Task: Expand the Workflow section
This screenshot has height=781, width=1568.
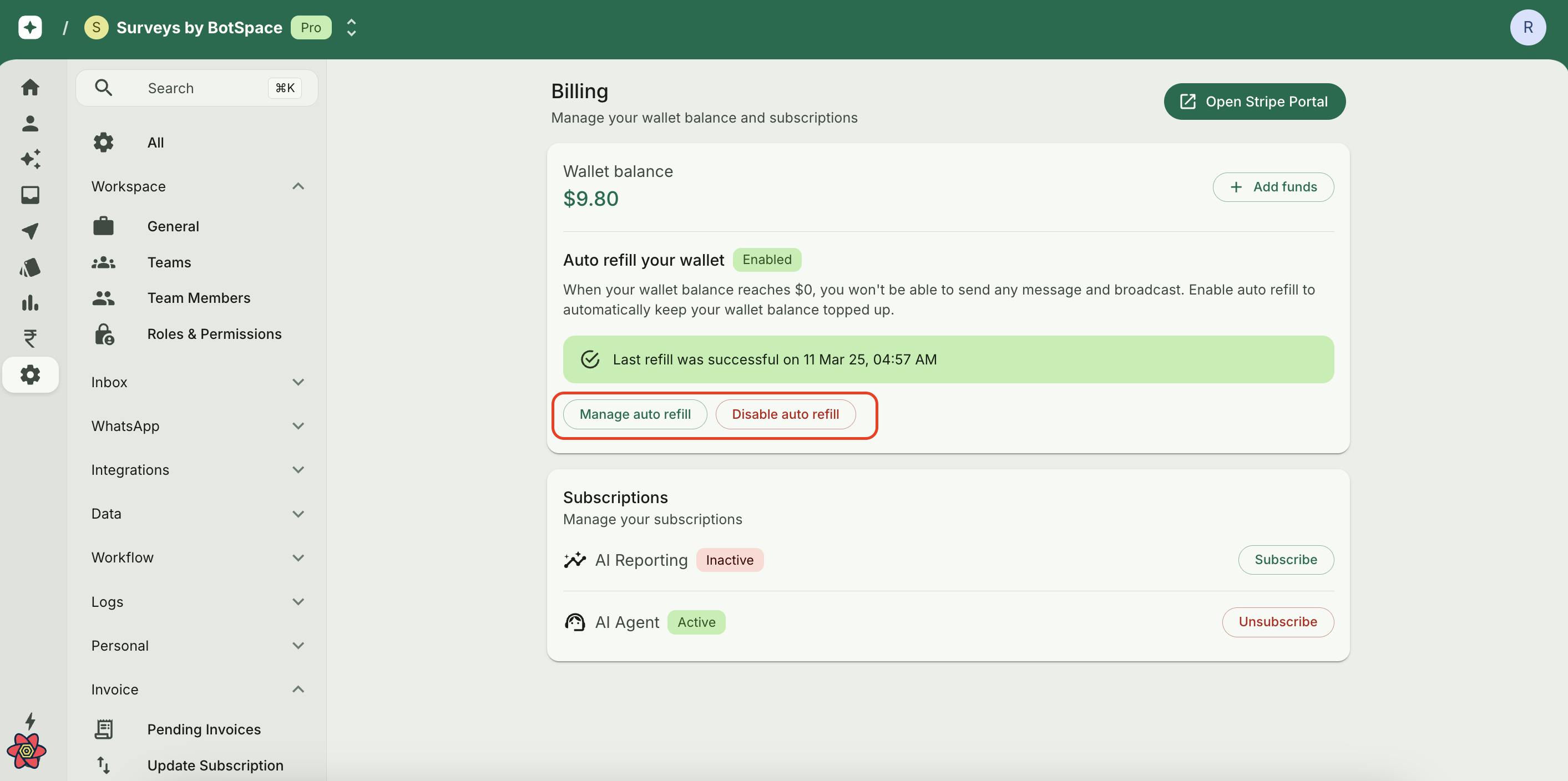Action: 299,557
